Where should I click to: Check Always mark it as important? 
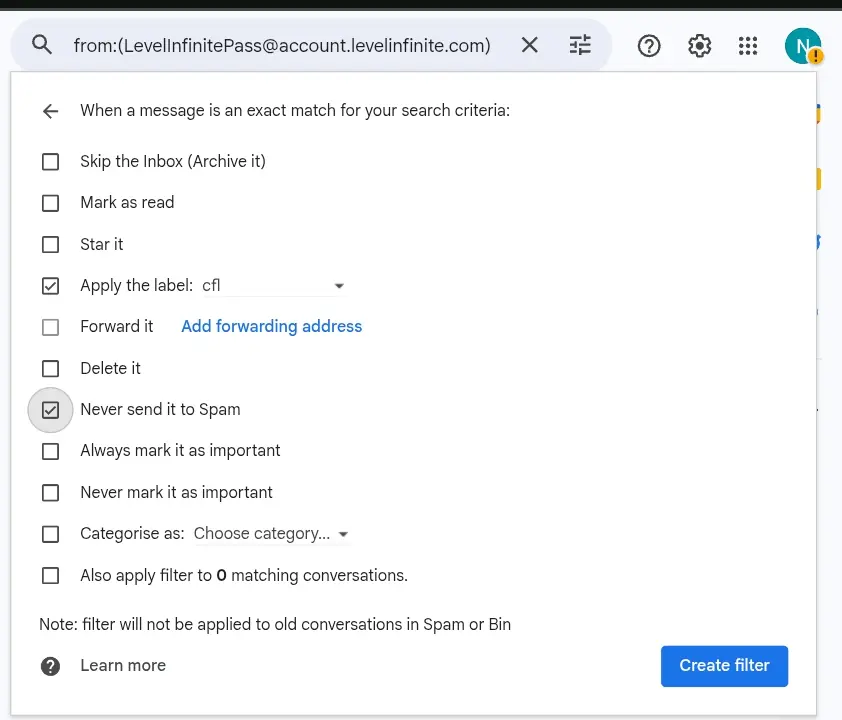(50, 451)
